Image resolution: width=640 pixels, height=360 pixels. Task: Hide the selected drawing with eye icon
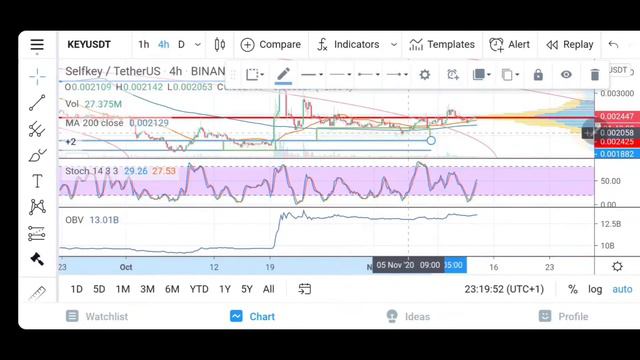click(x=566, y=75)
